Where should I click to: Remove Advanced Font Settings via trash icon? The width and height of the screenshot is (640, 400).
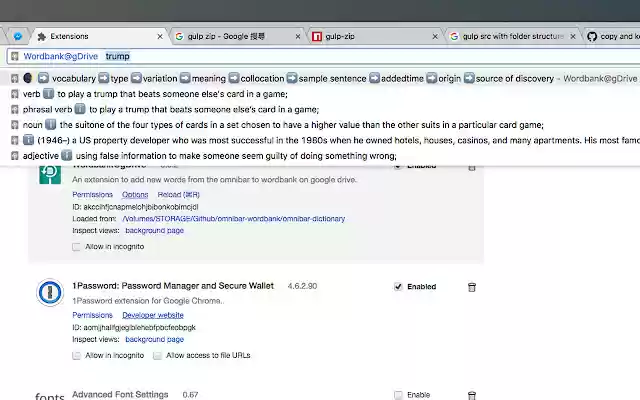pyautogui.click(x=472, y=395)
